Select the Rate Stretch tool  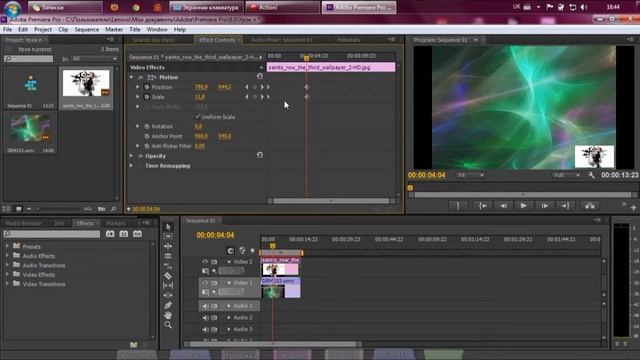point(168,266)
